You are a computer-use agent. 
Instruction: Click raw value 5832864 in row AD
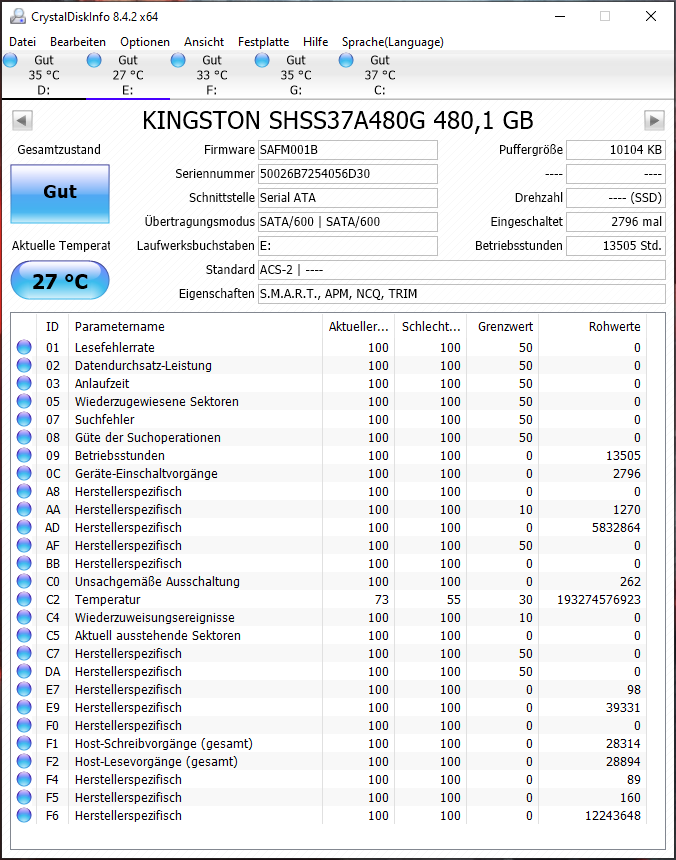coord(616,528)
